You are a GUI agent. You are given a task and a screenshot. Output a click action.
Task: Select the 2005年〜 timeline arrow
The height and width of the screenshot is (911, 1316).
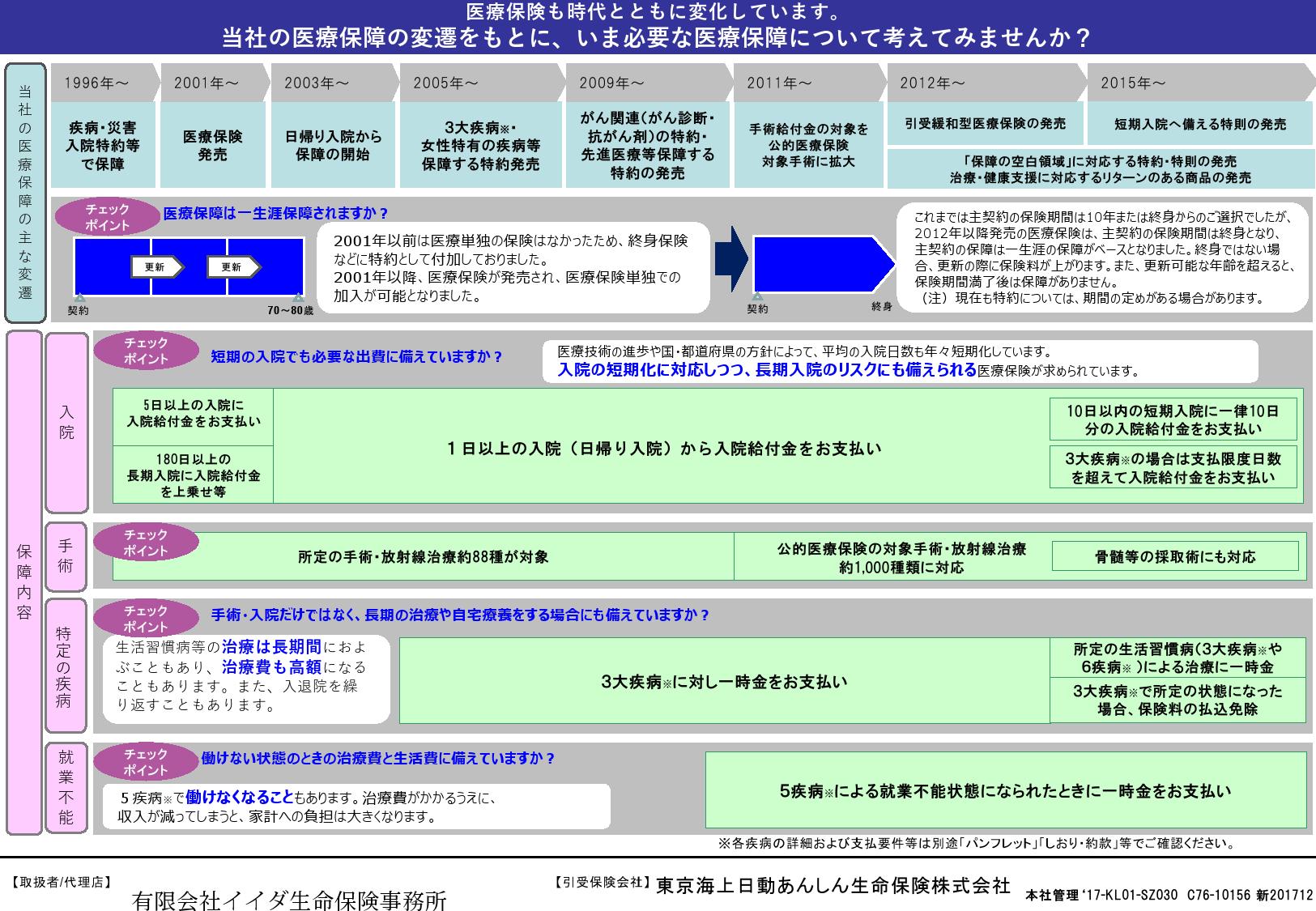(x=483, y=83)
